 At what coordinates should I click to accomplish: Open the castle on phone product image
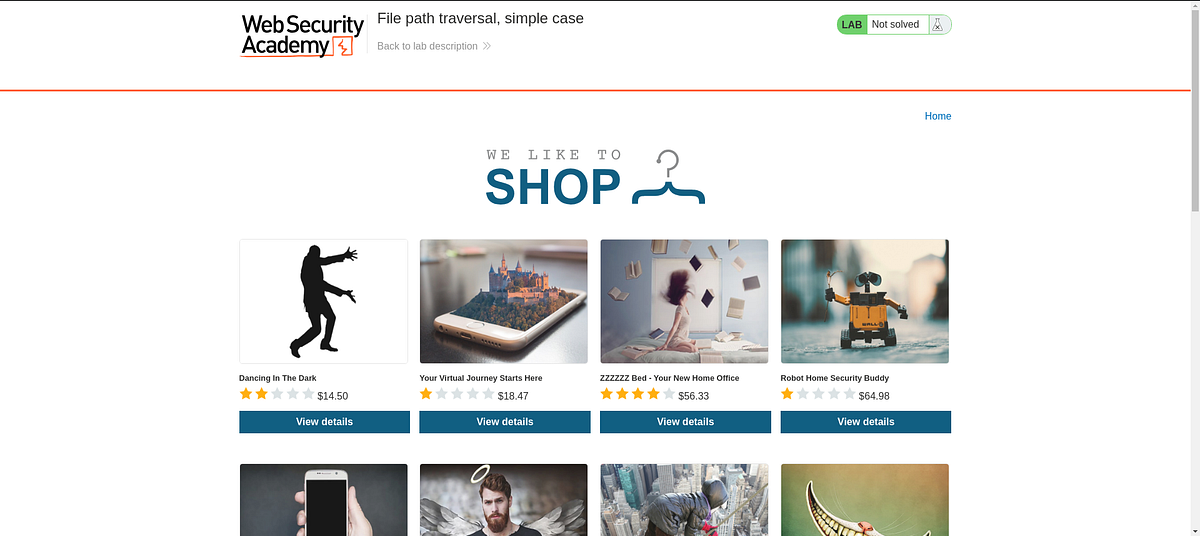[x=504, y=301]
